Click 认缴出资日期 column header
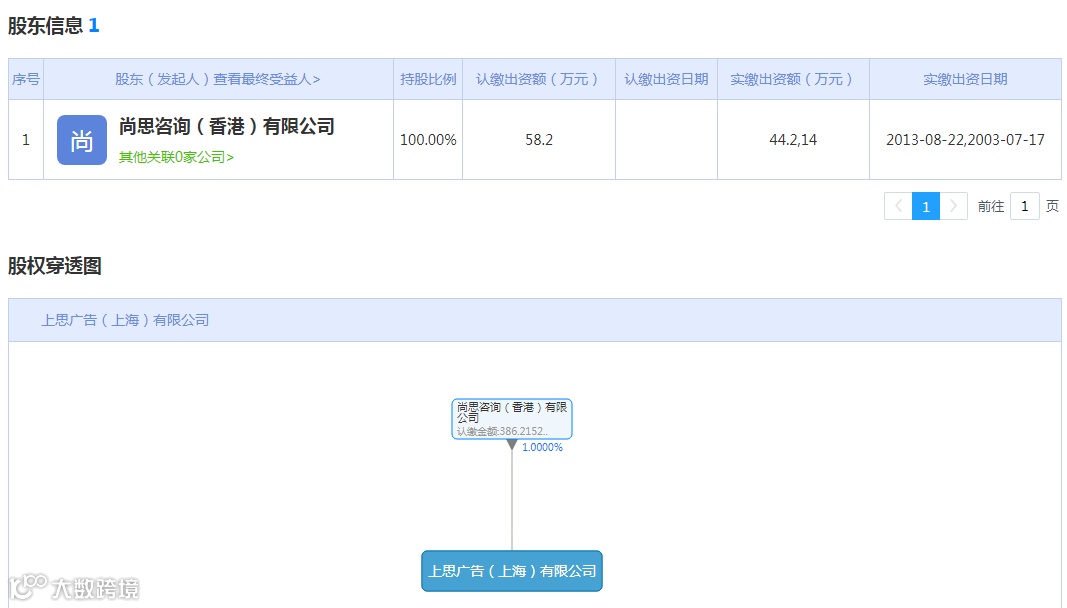This screenshot has width=1067, height=608. [667, 79]
